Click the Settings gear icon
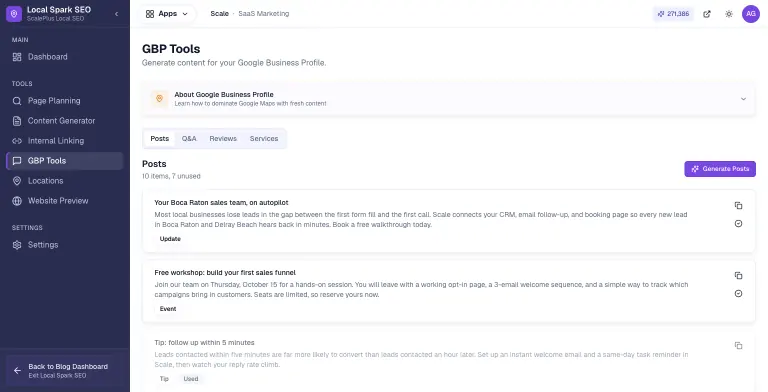768x392 pixels. 17,245
